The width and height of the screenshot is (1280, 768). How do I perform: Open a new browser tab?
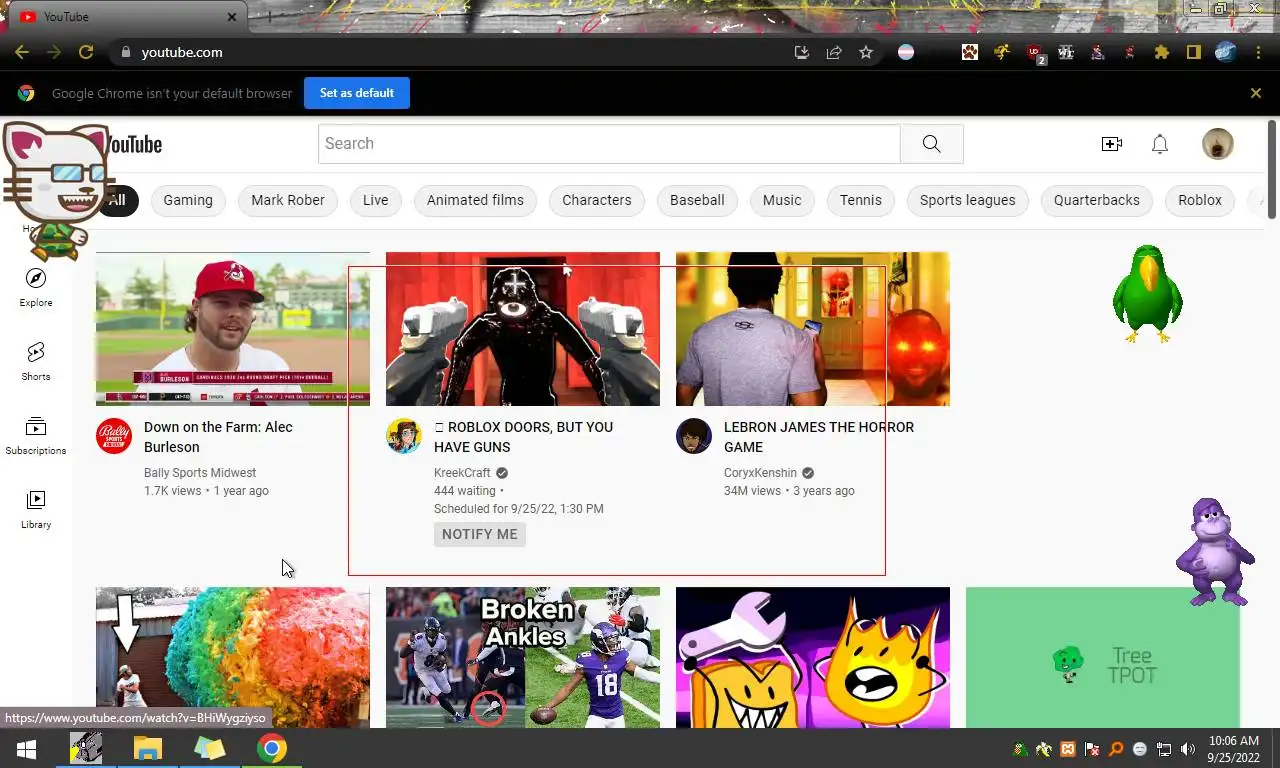click(269, 17)
